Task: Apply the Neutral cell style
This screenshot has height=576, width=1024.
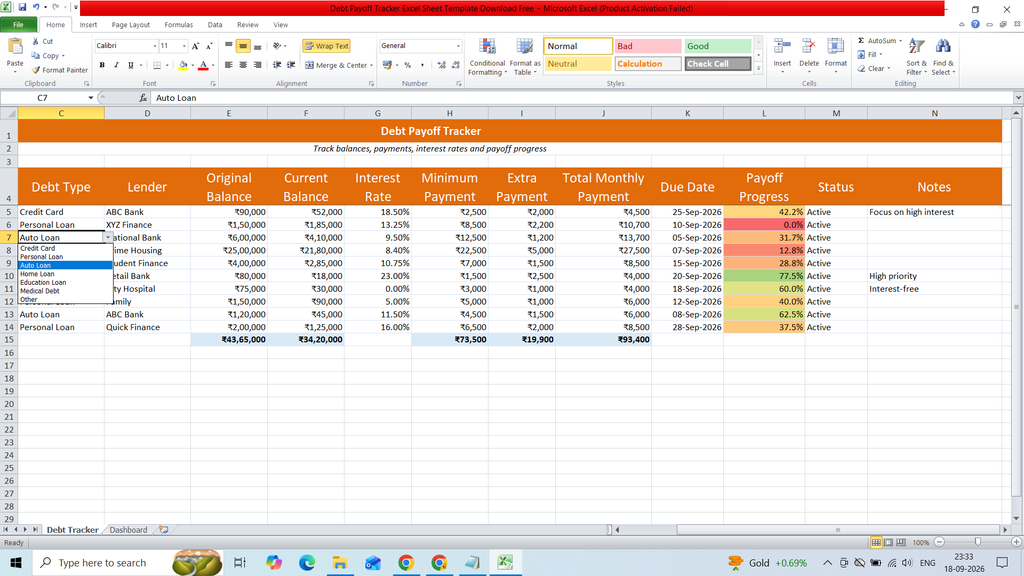Action: pyautogui.click(x=577, y=64)
